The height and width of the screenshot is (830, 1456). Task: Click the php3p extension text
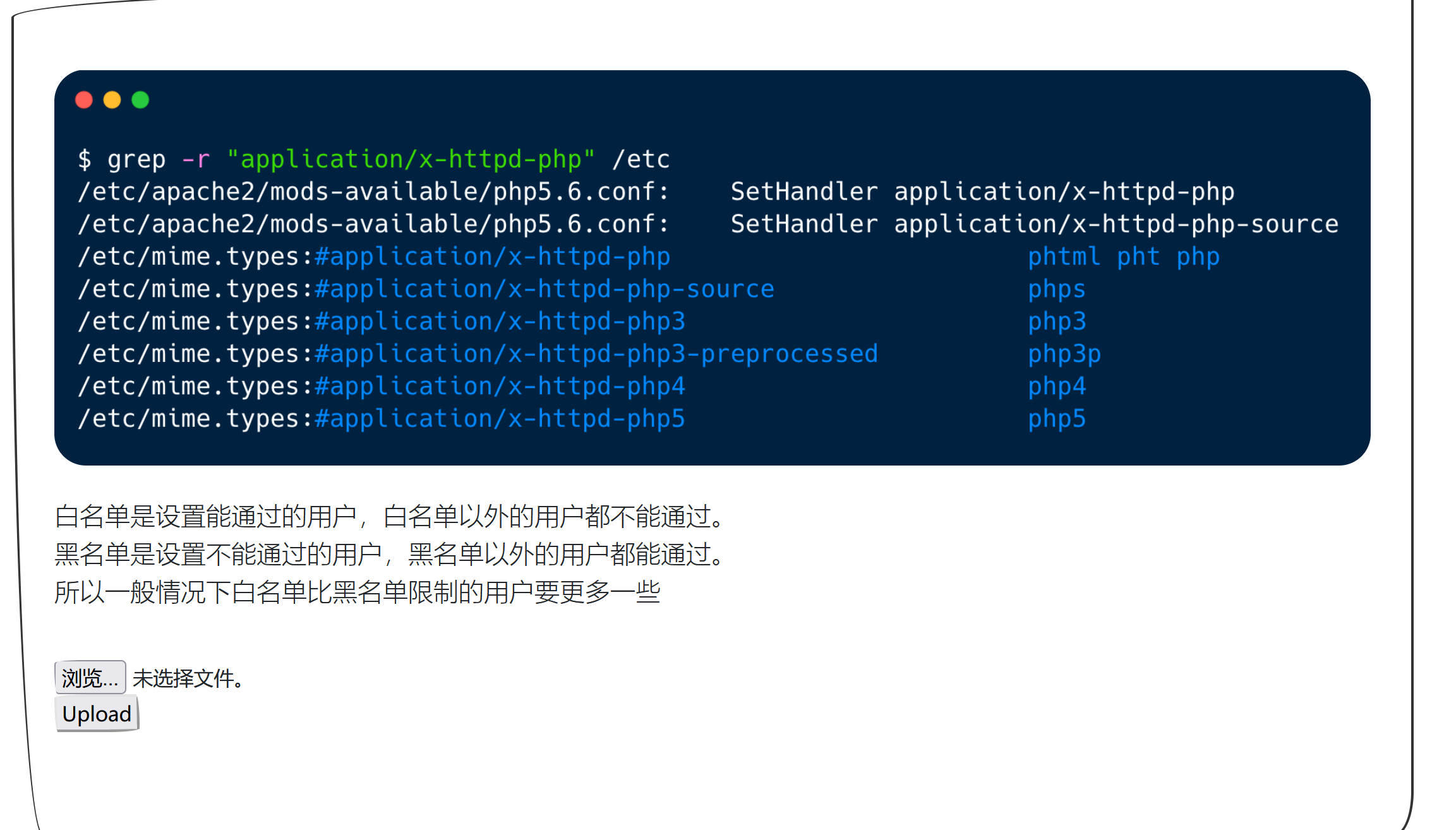pos(1064,354)
